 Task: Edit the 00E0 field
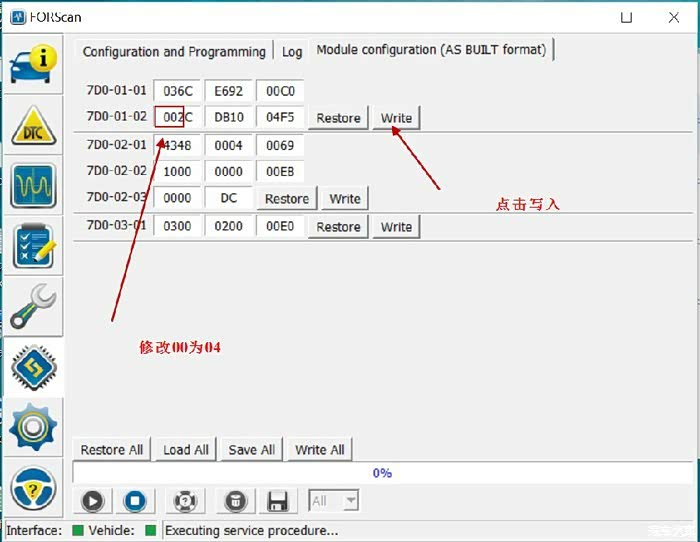(280, 226)
